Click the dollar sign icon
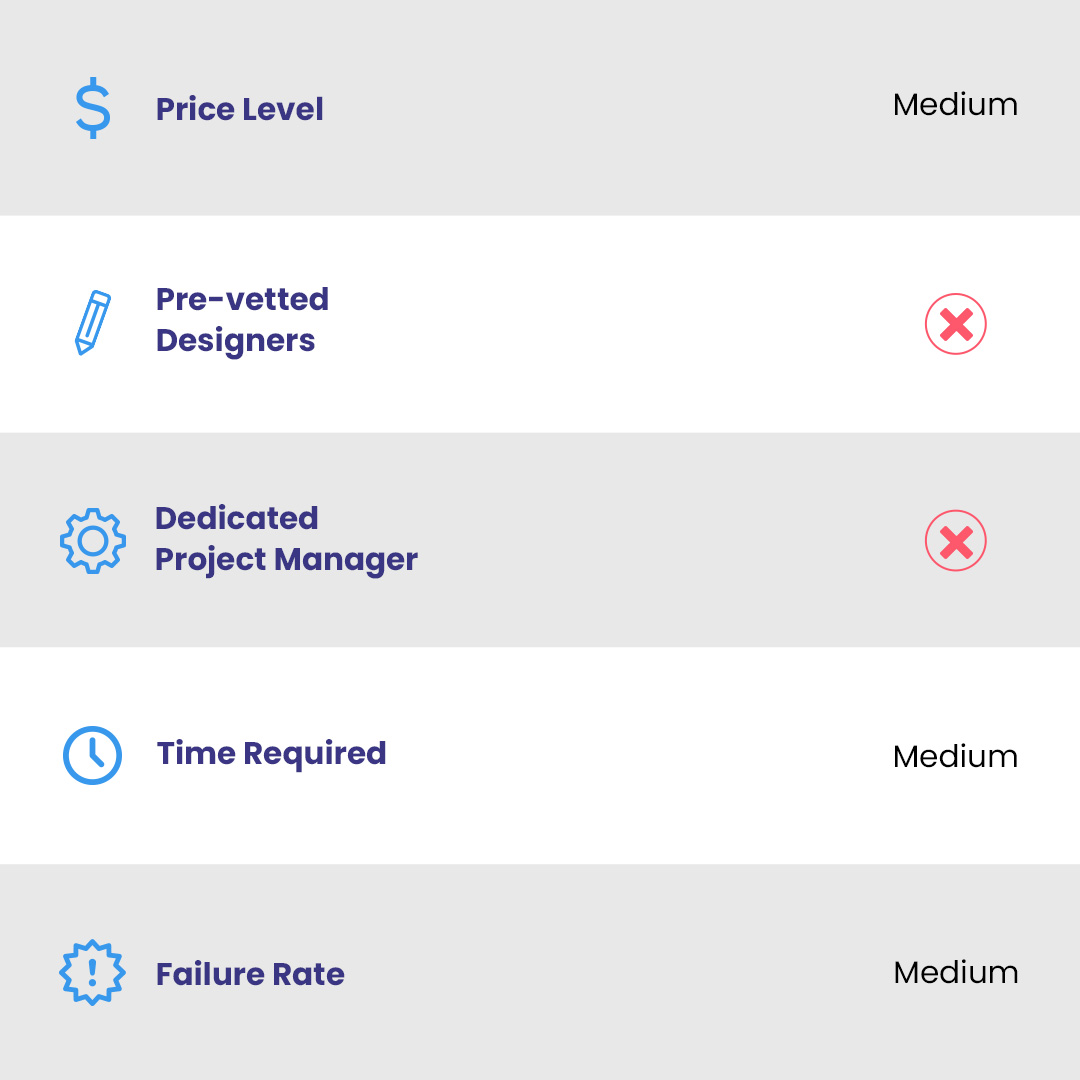 (93, 109)
